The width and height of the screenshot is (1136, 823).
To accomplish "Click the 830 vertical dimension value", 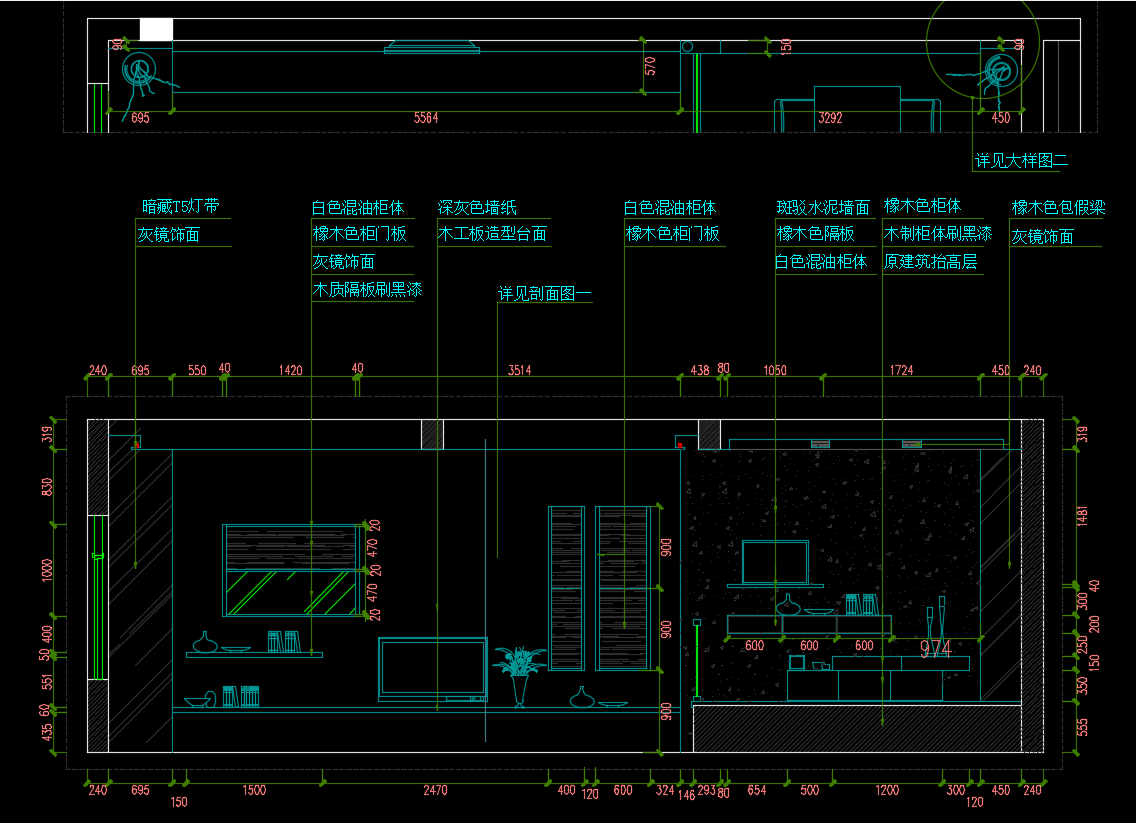I will 47,487.
